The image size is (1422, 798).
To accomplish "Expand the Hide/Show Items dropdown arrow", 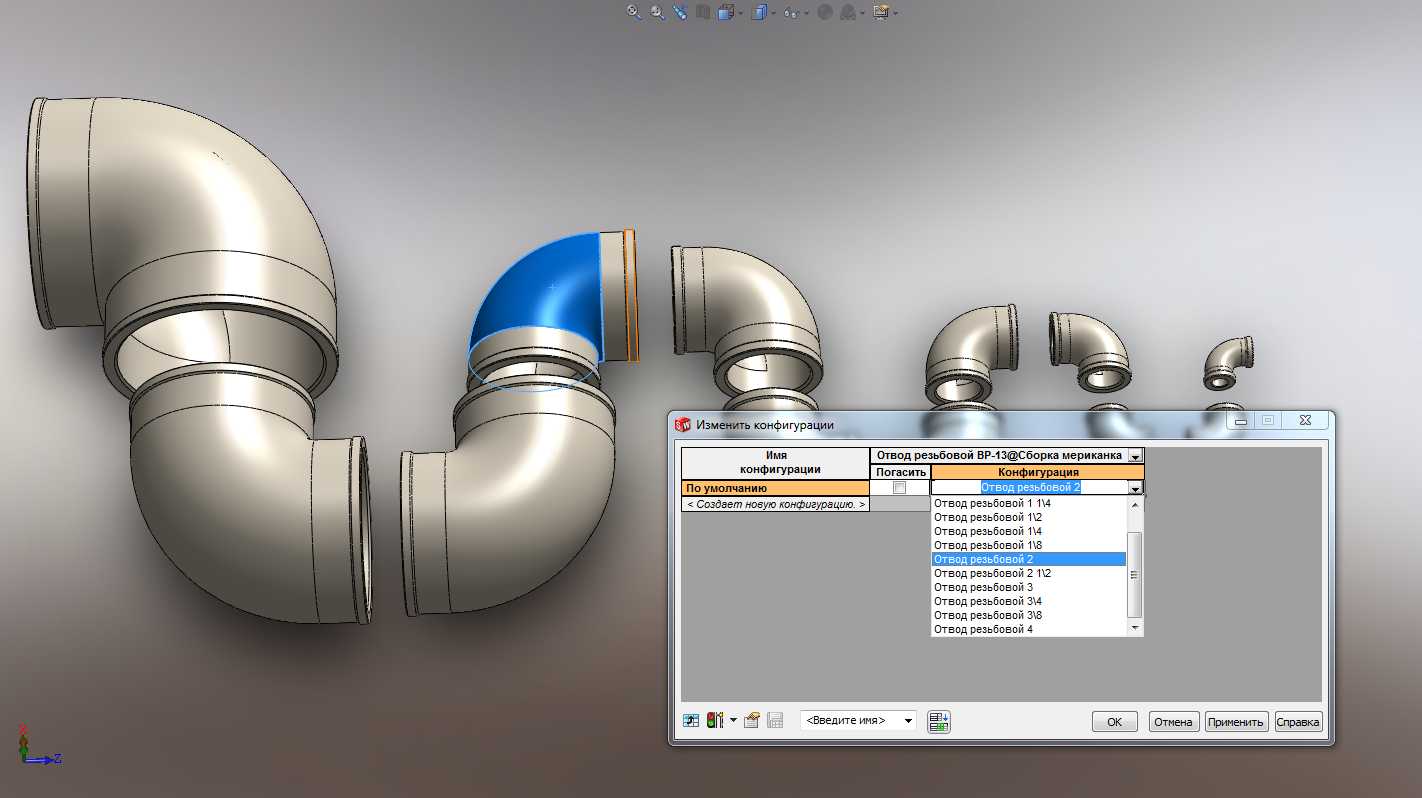I will click(806, 13).
